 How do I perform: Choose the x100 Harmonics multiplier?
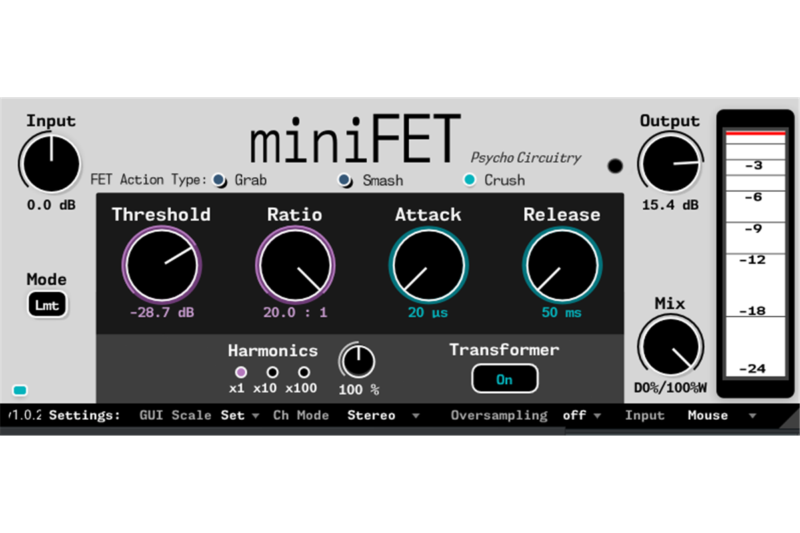pos(304,372)
